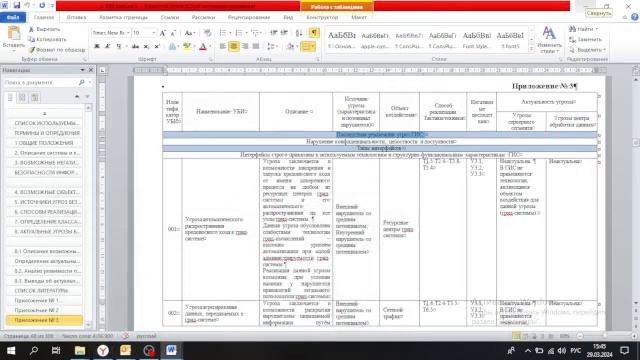Open the Файл tab
This screenshot has width=640, height=360.
pos(13,18)
